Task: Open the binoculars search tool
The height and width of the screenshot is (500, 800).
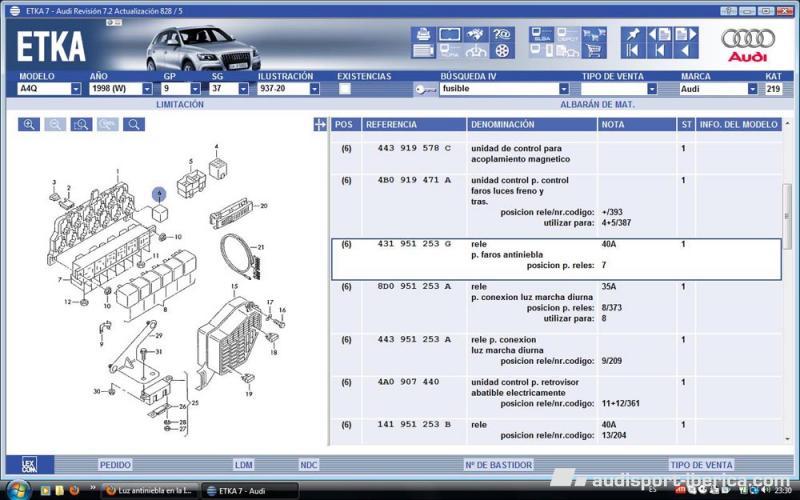Action: (476, 34)
